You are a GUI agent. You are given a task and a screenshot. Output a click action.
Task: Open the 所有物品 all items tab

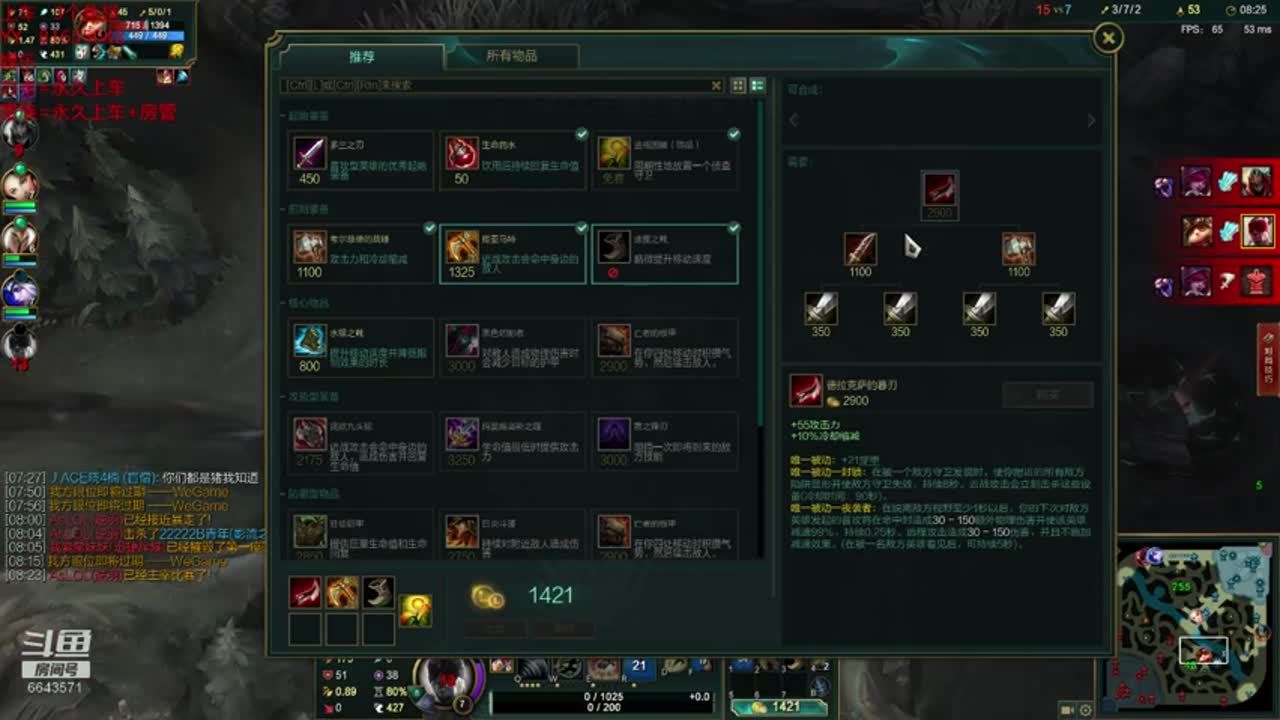click(512, 57)
